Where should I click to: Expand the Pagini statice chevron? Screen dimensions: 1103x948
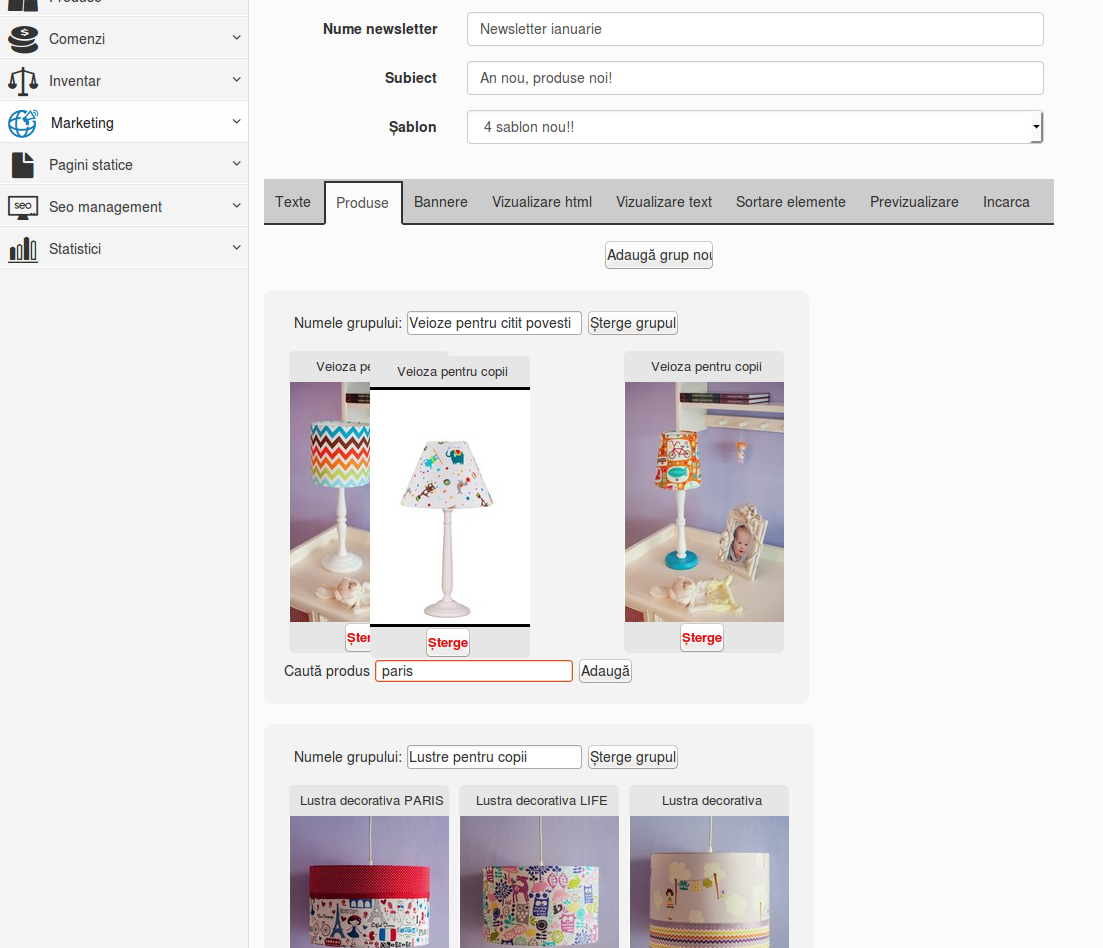[x=236, y=164]
